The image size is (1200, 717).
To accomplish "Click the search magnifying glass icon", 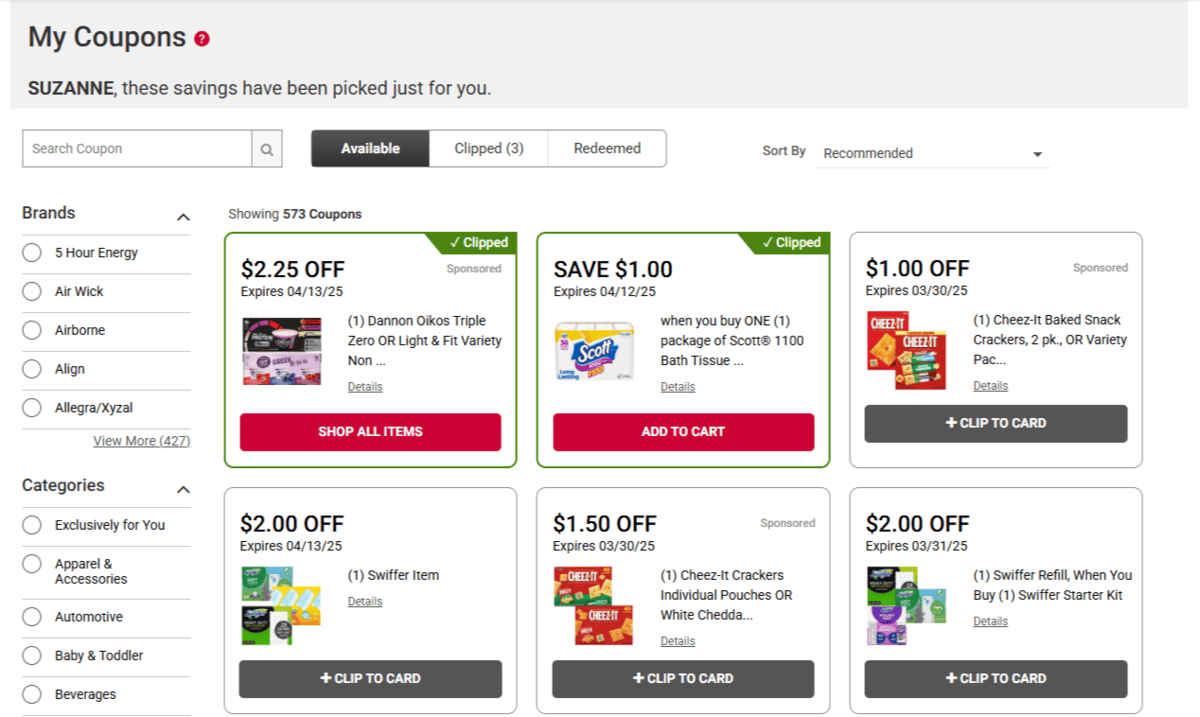I will click(x=267, y=149).
